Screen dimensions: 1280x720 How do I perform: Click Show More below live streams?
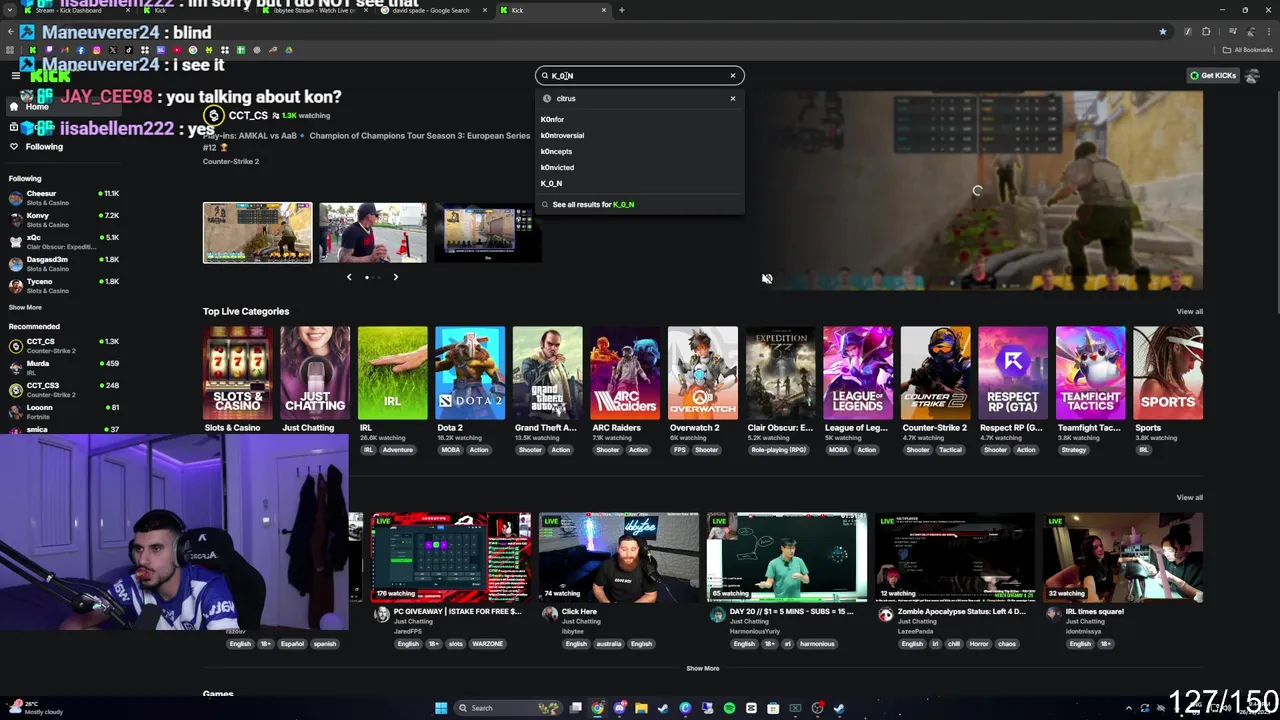point(702,668)
